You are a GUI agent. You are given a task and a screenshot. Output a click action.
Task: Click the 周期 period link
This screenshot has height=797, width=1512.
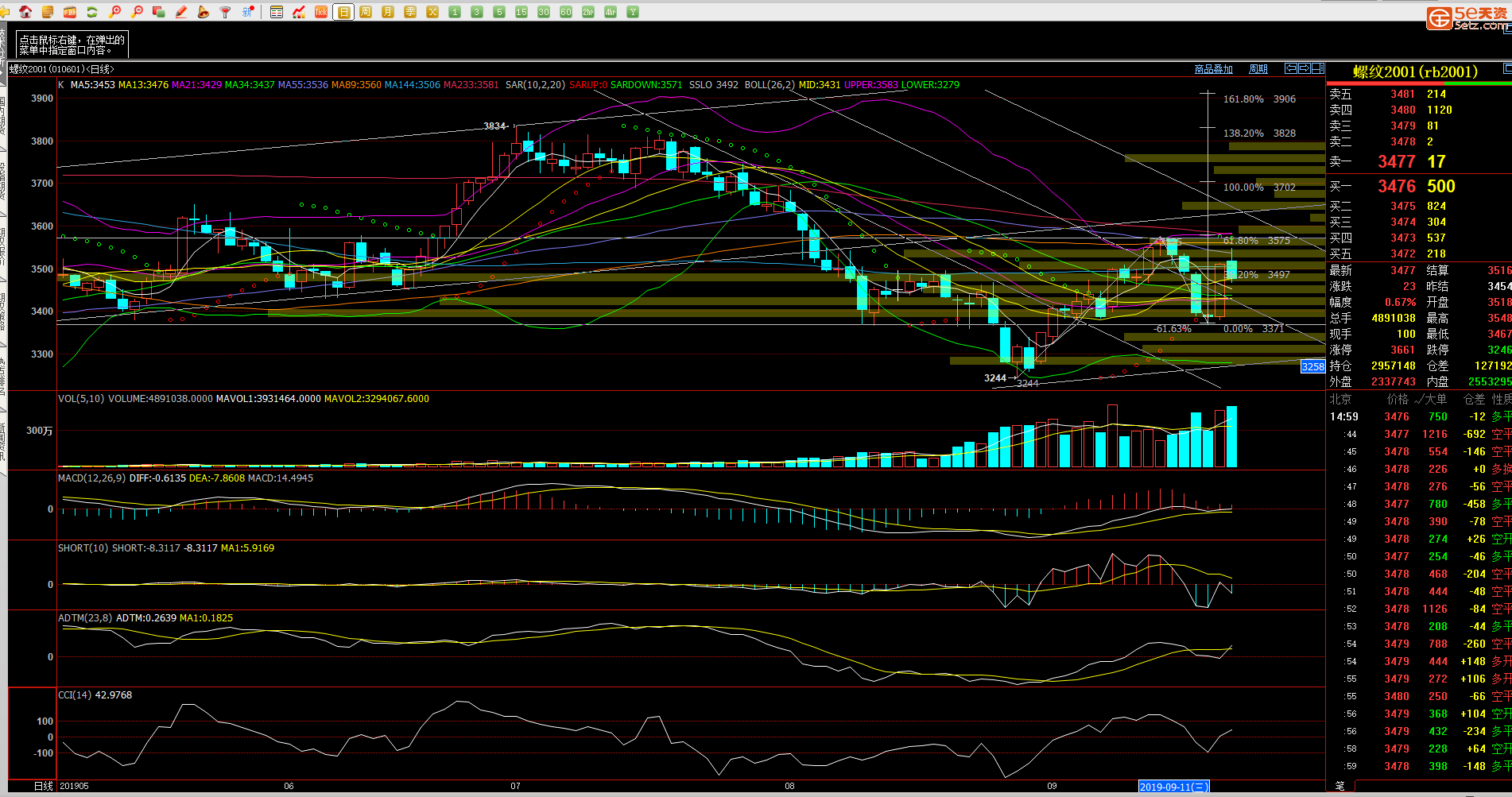pyautogui.click(x=1258, y=70)
